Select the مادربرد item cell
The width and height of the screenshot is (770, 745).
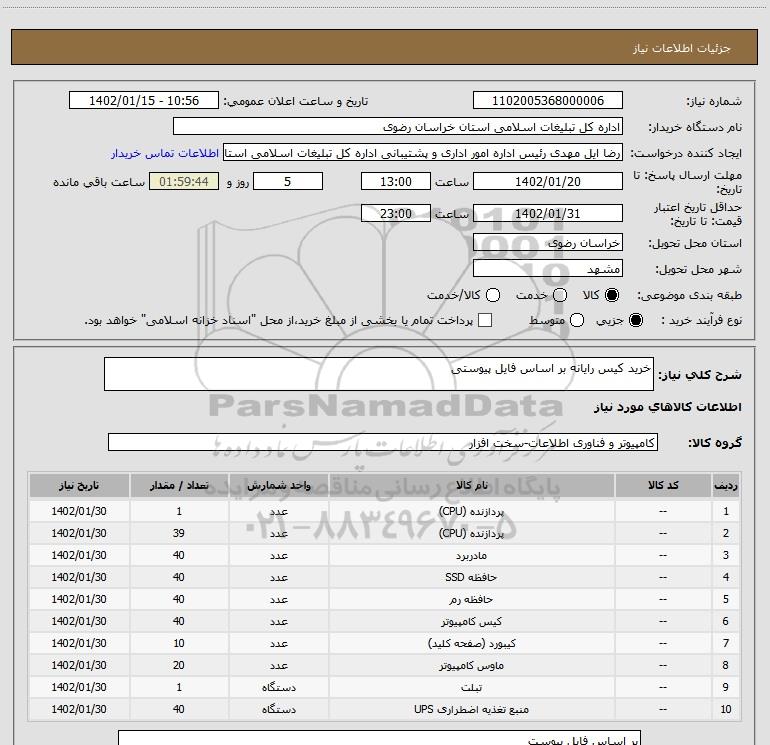coord(471,555)
